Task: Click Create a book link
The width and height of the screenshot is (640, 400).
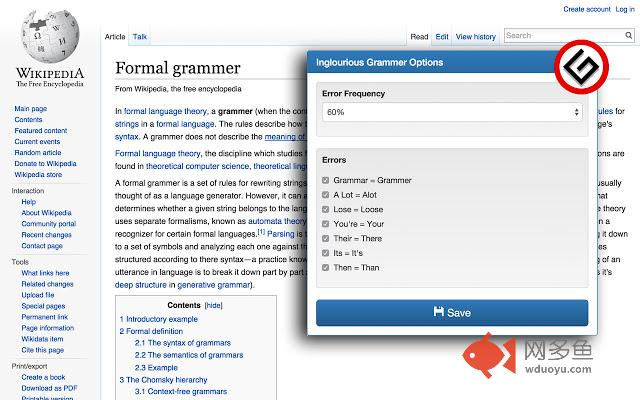Action: pos(43,378)
